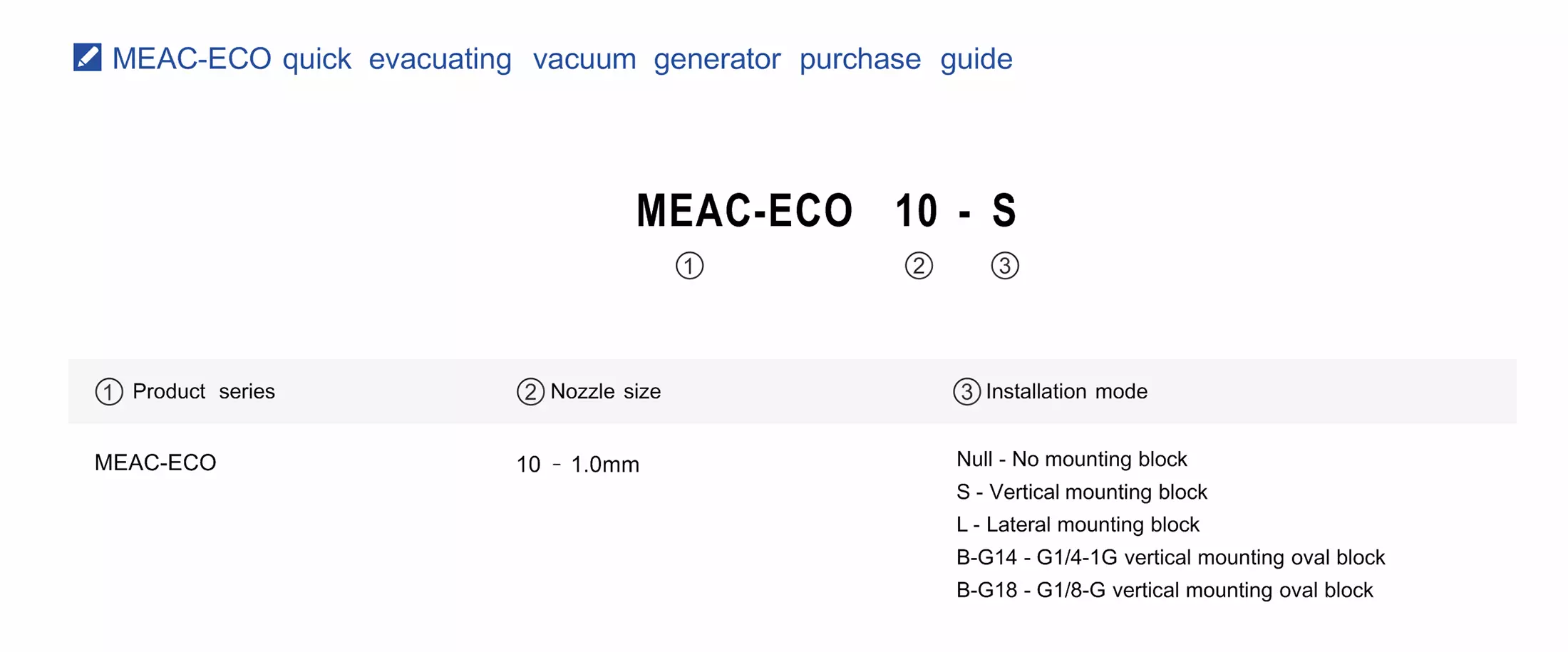Select the bold 10 in the model code

tap(916, 211)
